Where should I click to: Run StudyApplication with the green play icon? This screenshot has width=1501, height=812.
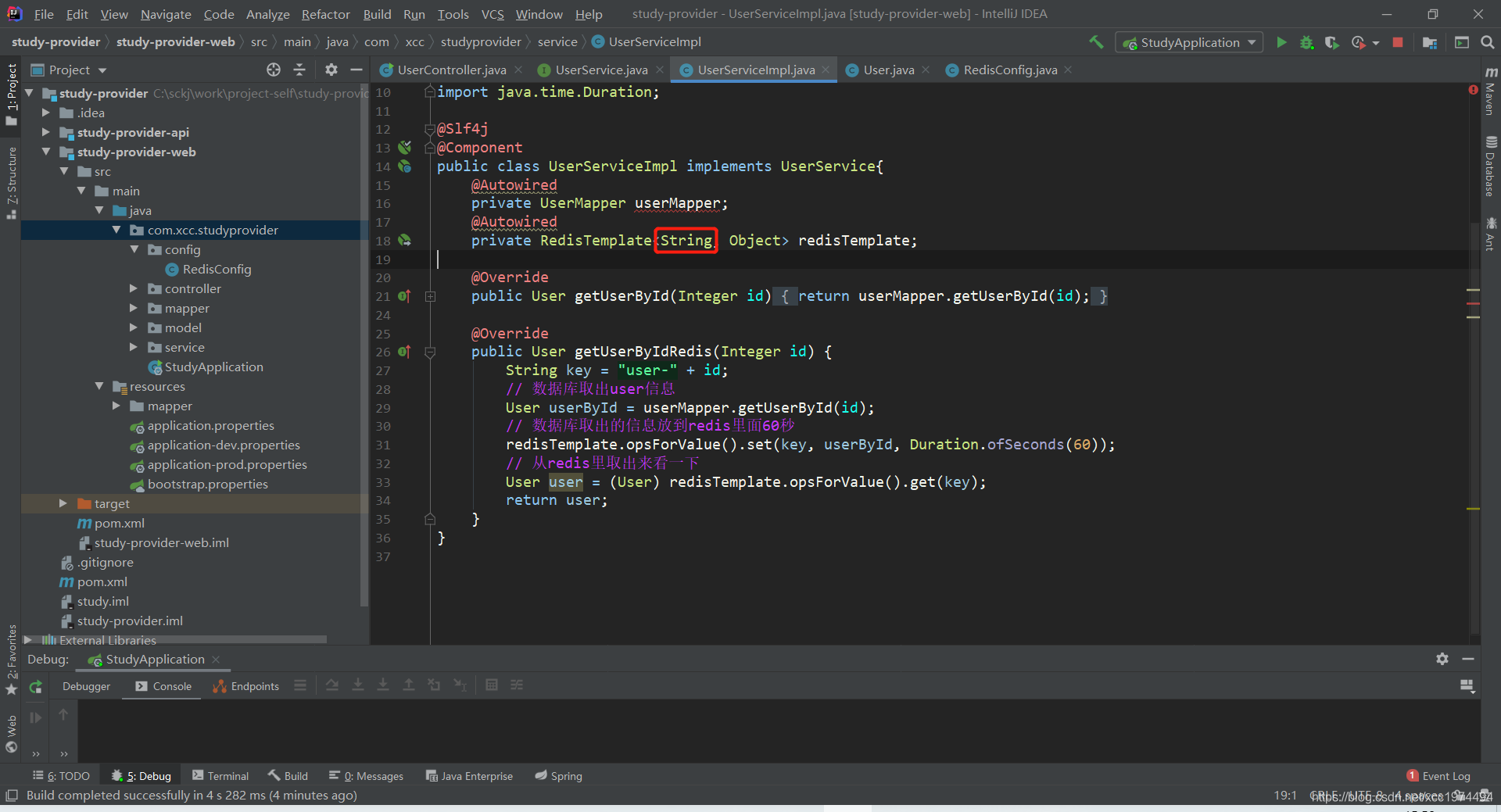pos(1281,42)
